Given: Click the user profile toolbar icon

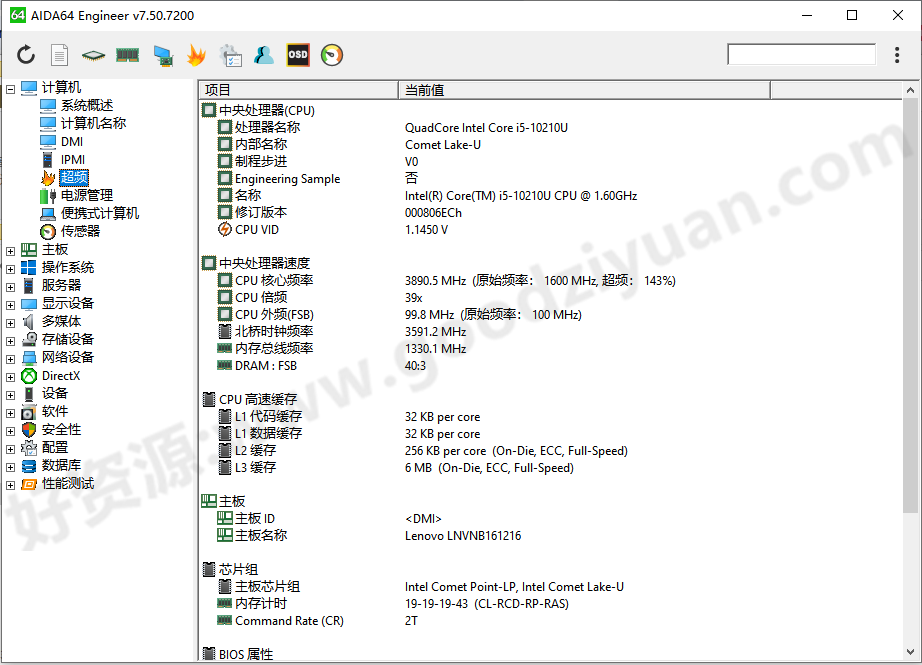Looking at the screenshot, I should (263, 55).
